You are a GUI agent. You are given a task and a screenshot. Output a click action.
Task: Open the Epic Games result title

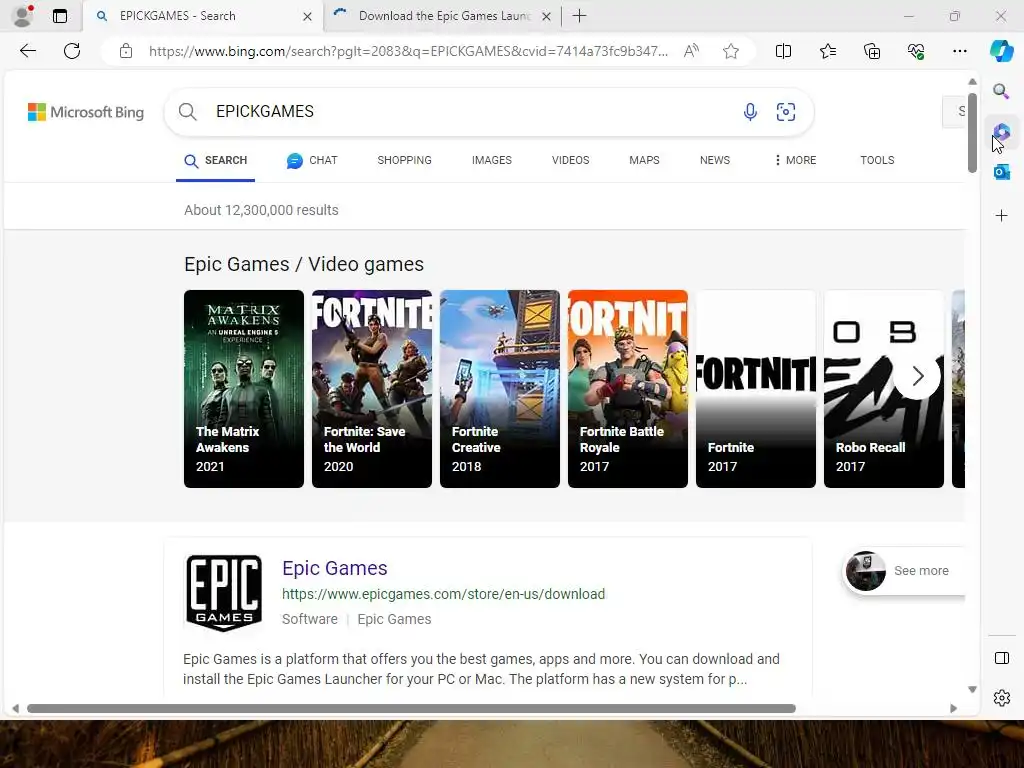click(334, 568)
